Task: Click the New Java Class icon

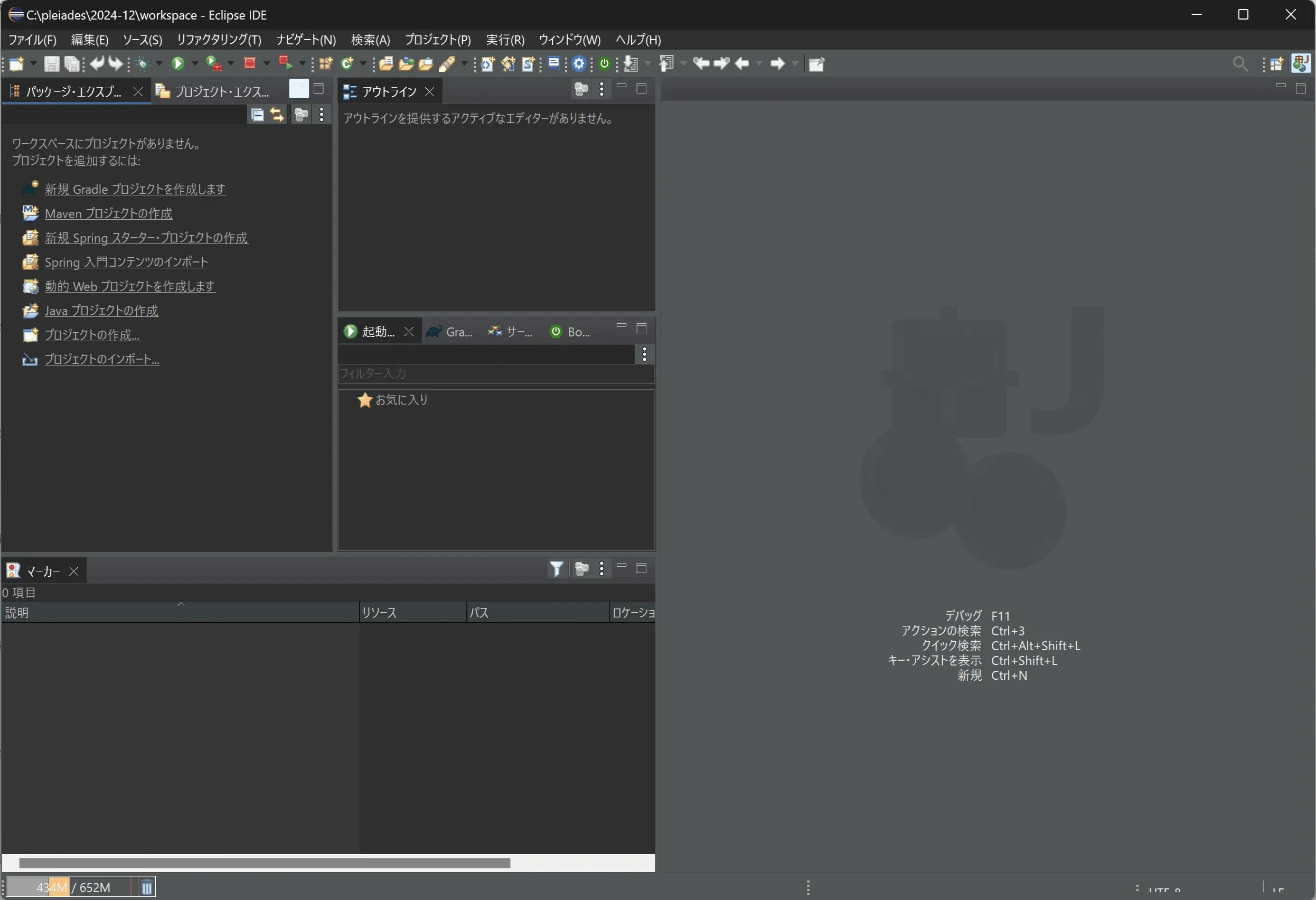Action: (346, 63)
